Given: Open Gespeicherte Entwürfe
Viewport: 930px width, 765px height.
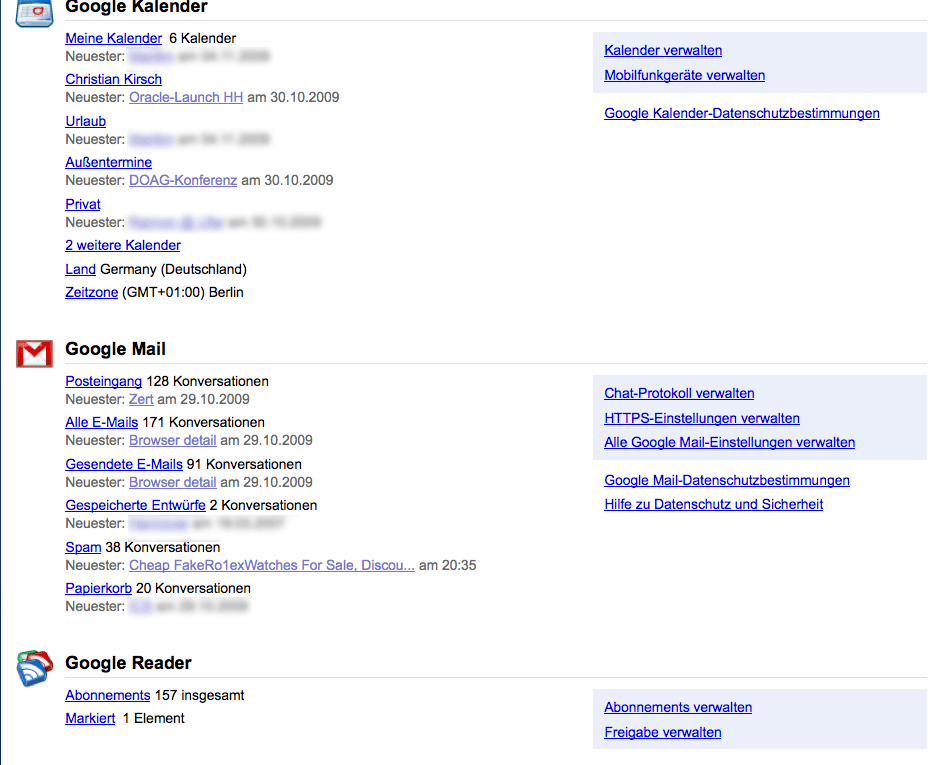Looking at the screenshot, I should [x=135, y=505].
